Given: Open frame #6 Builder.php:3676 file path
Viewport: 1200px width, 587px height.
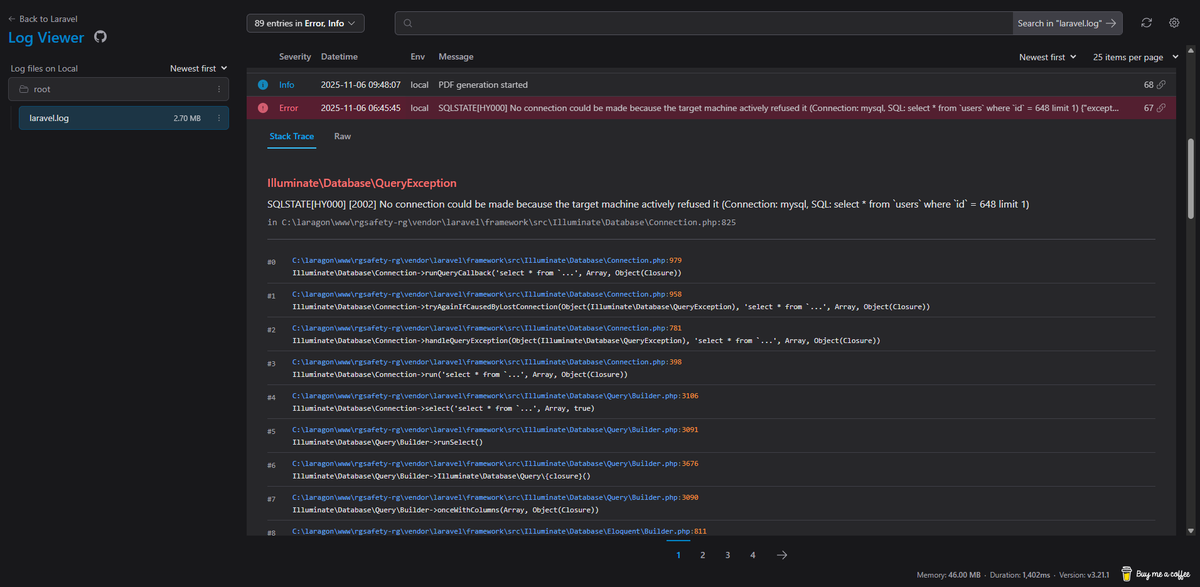Looking at the screenshot, I should (495, 464).
